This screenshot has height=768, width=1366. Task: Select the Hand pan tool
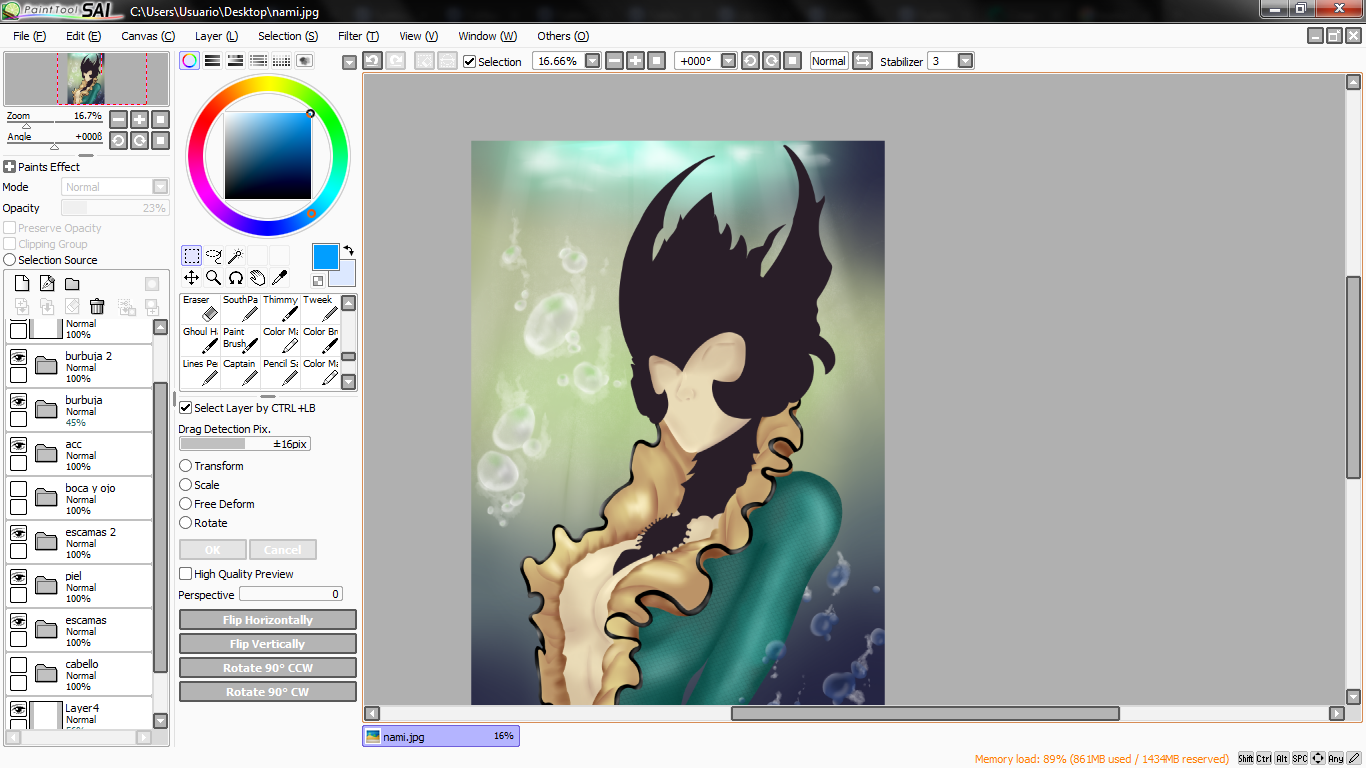(257, 278)
